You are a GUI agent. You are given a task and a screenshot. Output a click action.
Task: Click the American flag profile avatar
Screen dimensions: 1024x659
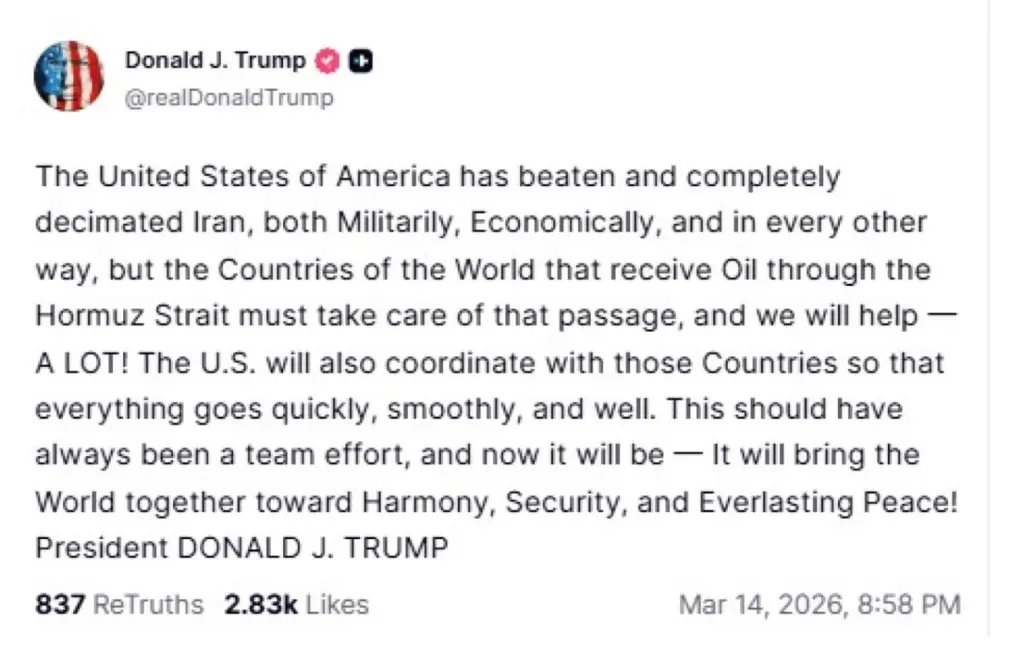click(69, 76)
